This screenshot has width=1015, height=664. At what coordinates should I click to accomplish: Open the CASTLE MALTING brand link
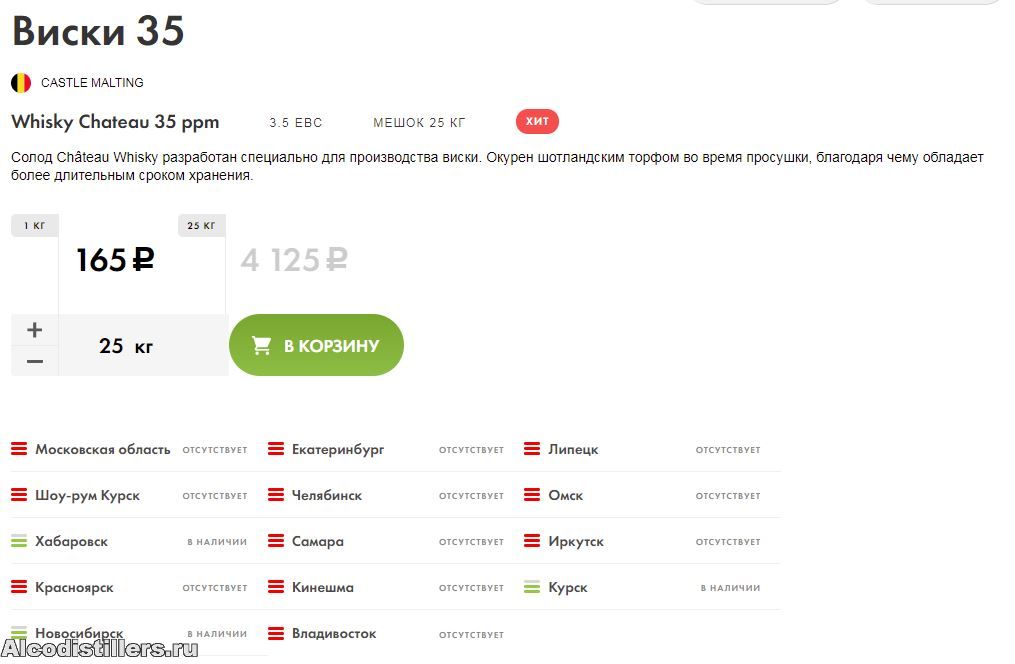point(92,83)
